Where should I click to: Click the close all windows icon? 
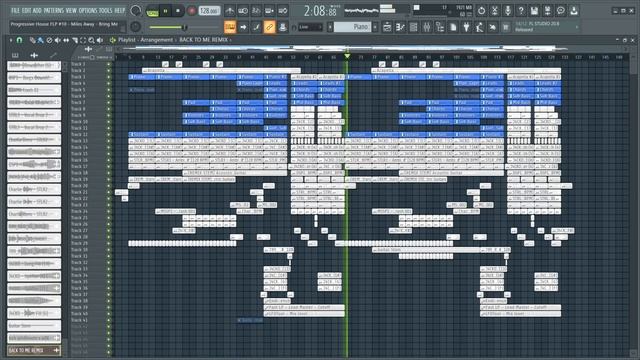tap(506, 27)
